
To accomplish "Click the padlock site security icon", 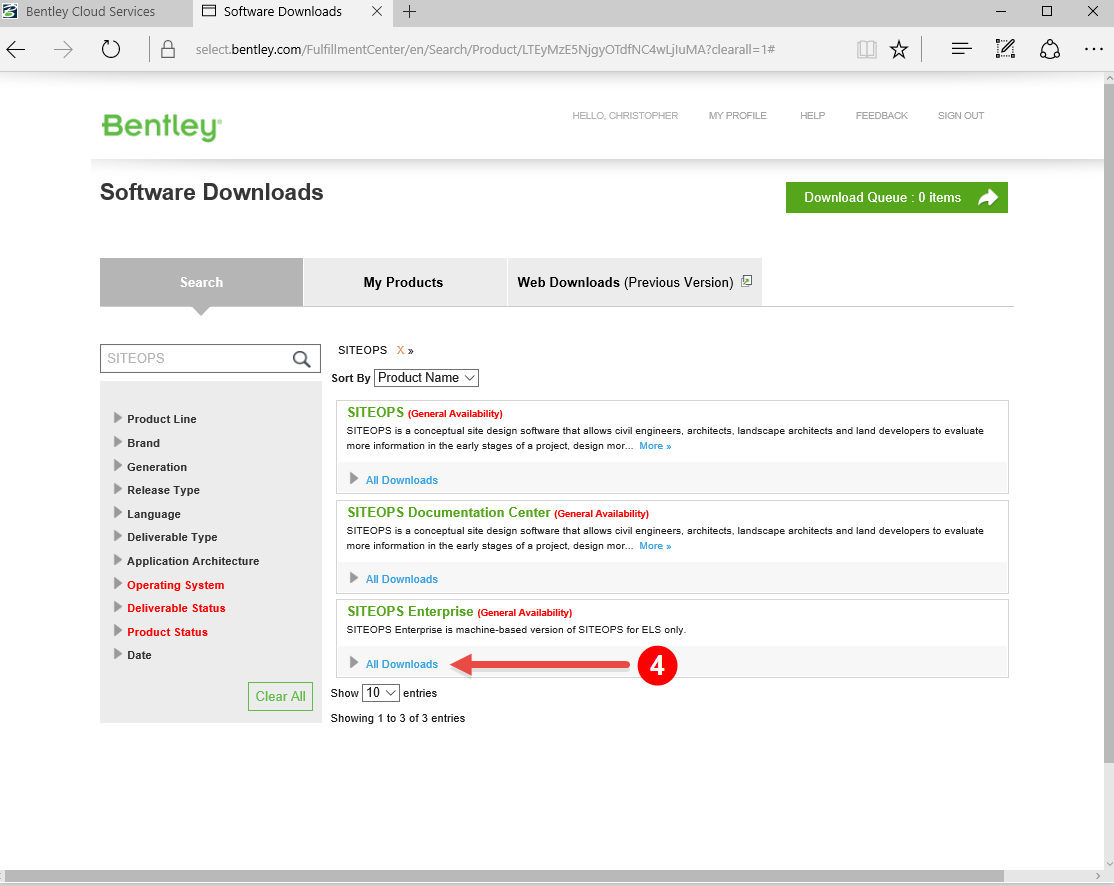I will (x=168, y=49).
